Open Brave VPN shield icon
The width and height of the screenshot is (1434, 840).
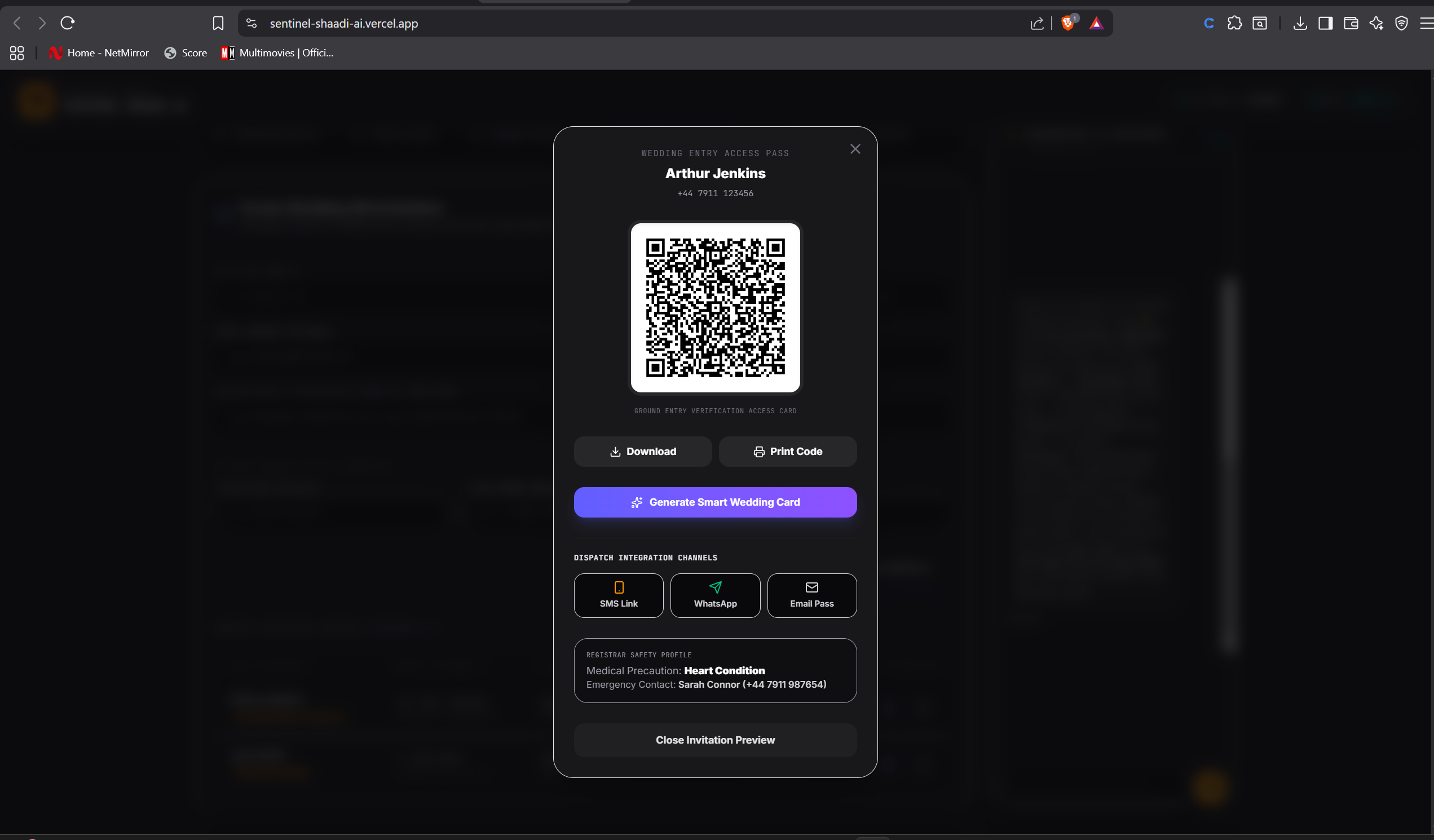(x=1401, y=23)
